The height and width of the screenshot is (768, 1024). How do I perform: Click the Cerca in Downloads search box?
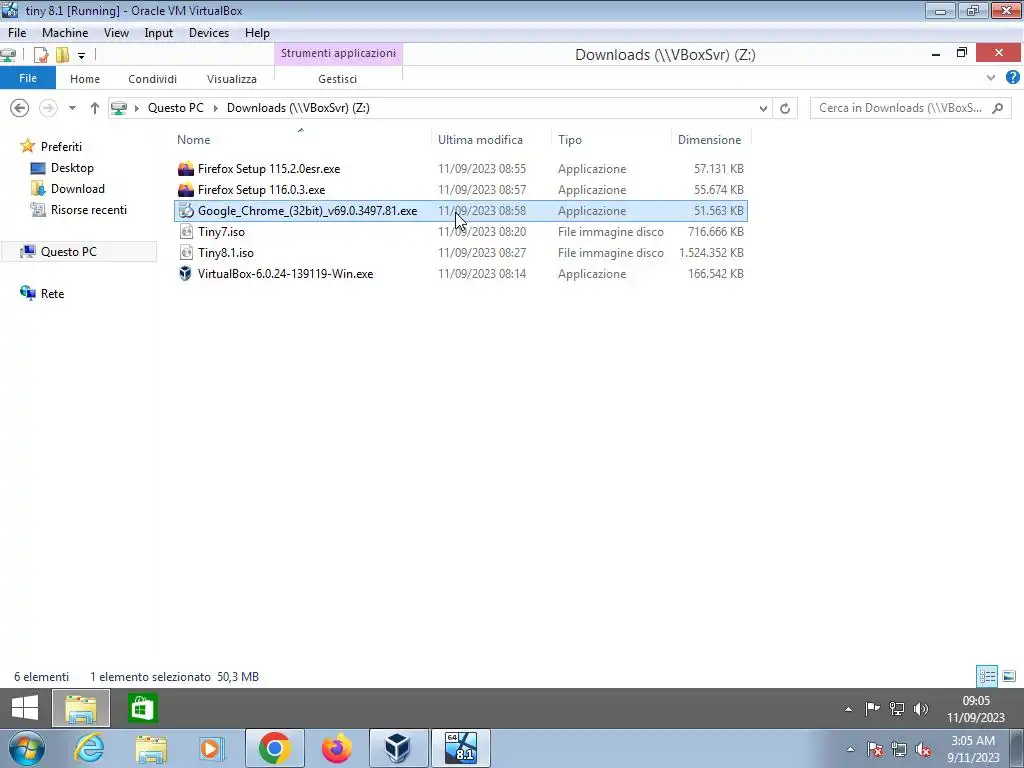coord(910,108)
